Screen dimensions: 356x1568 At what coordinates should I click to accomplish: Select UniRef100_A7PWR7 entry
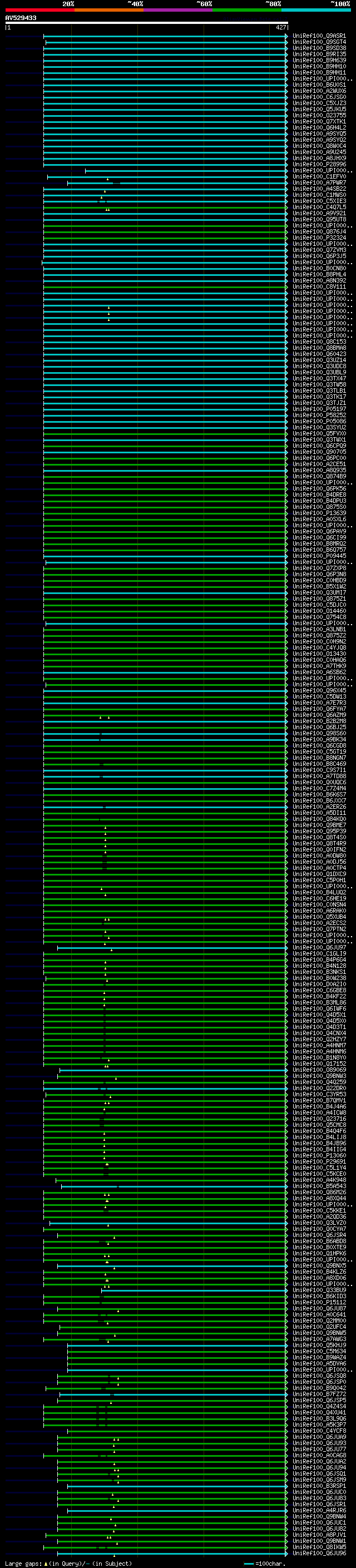[x=319, y=182]
